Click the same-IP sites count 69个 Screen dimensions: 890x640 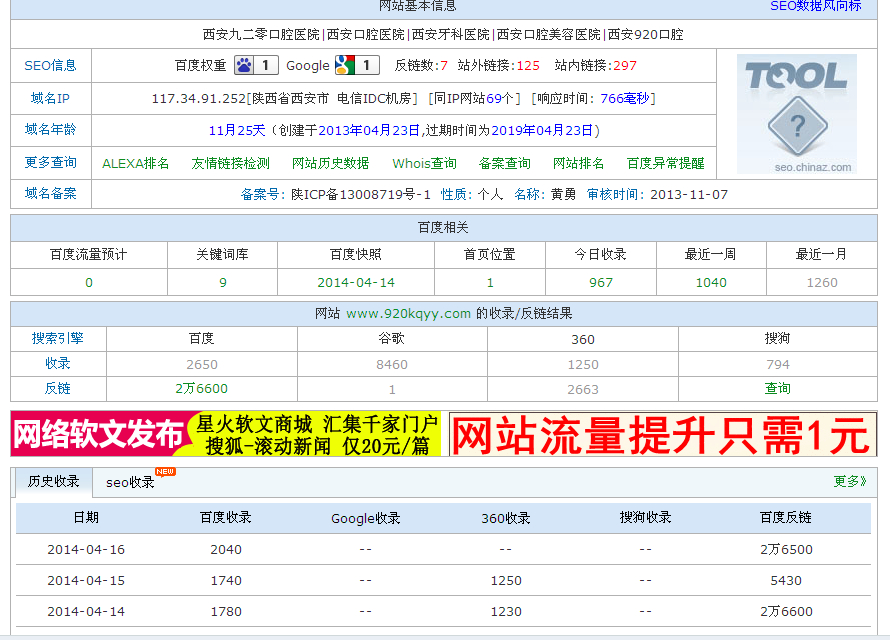pos(499,99)
